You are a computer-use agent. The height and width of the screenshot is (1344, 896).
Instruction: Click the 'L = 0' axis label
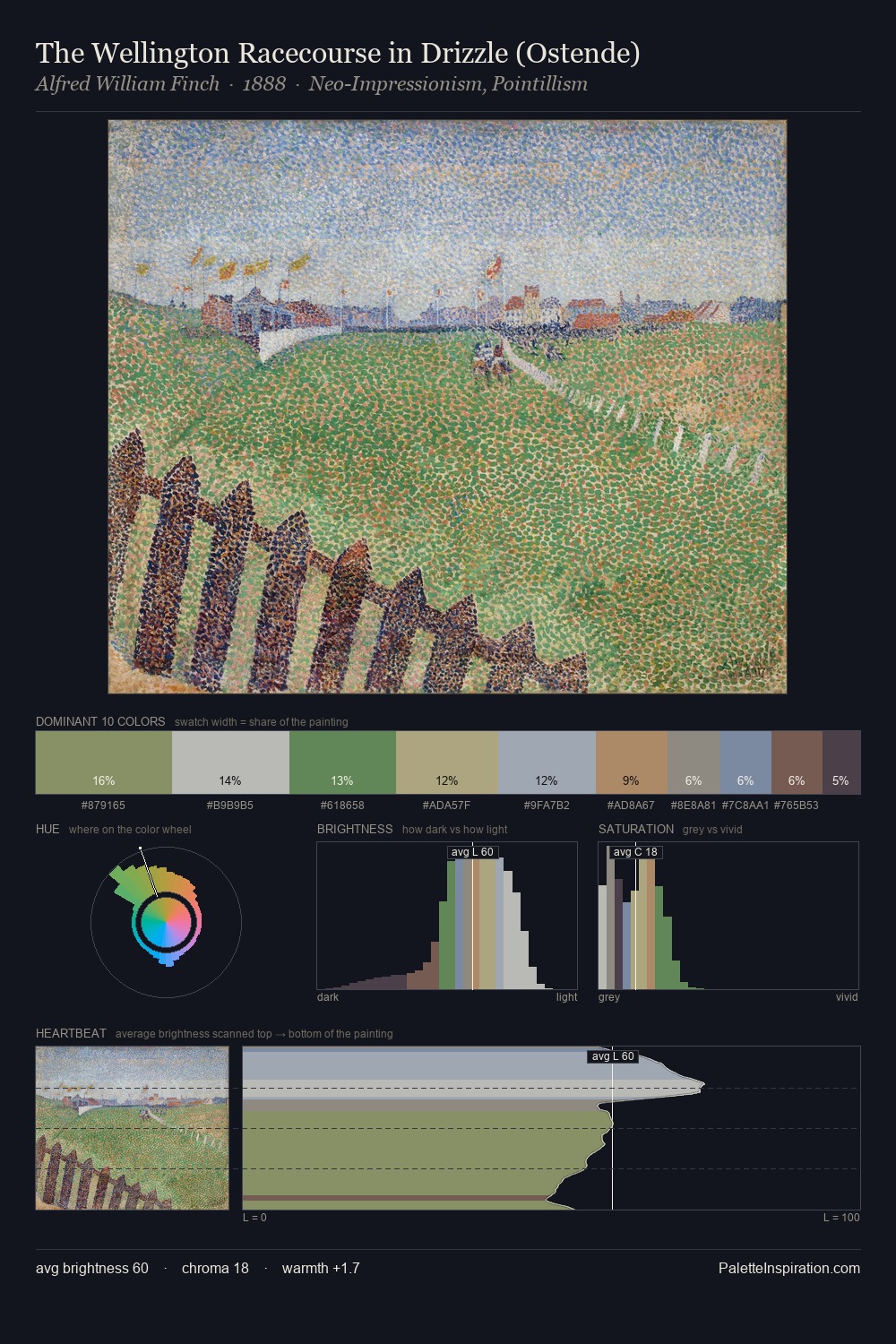click(x=254, y=1218)
